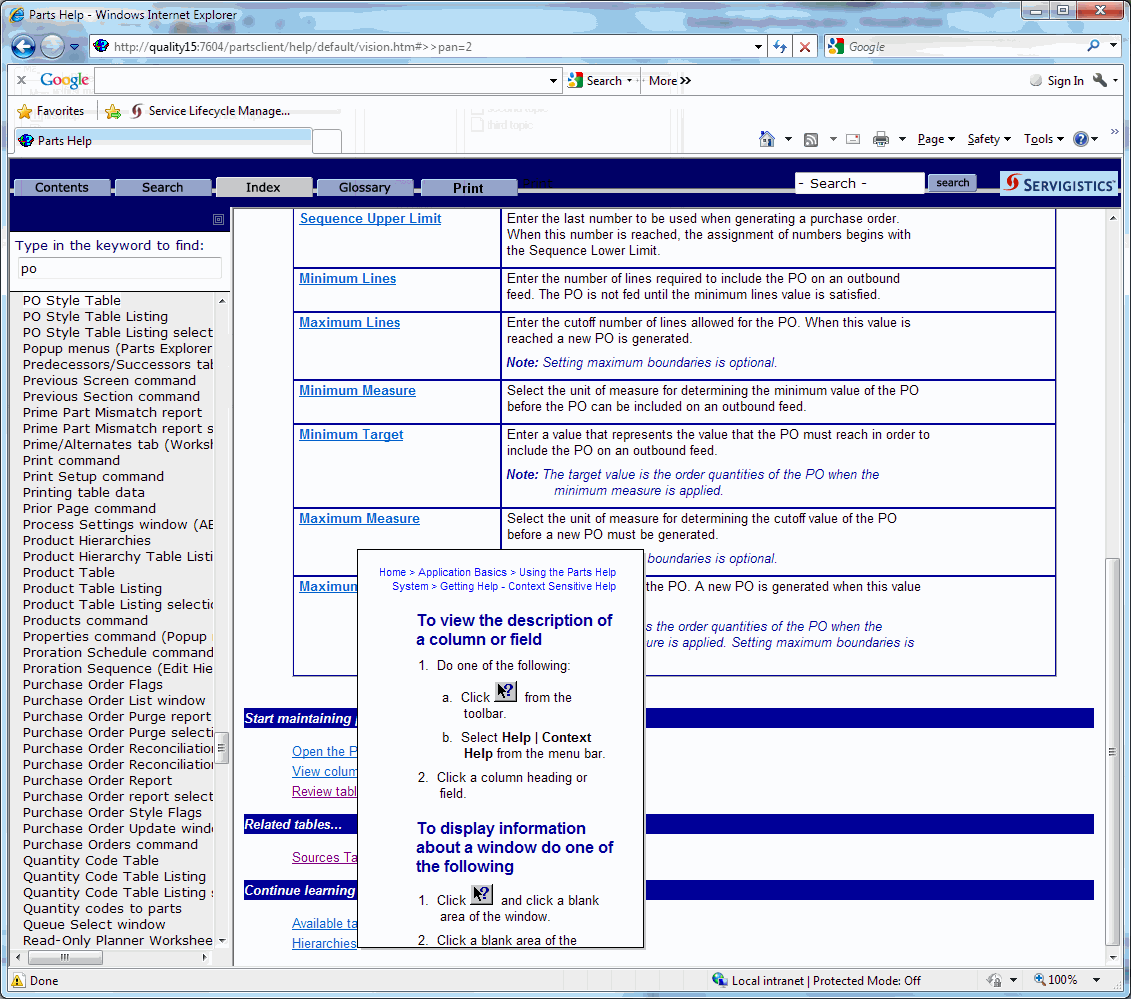Click the browser Back arrow button
The image size is (1131, 999).
(x=24, y=47)
